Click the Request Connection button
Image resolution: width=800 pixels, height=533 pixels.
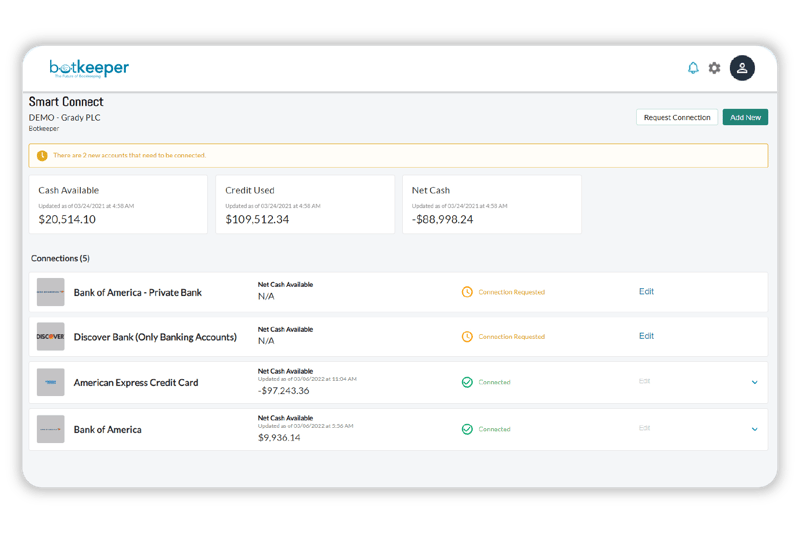click(x=677, y=117)
